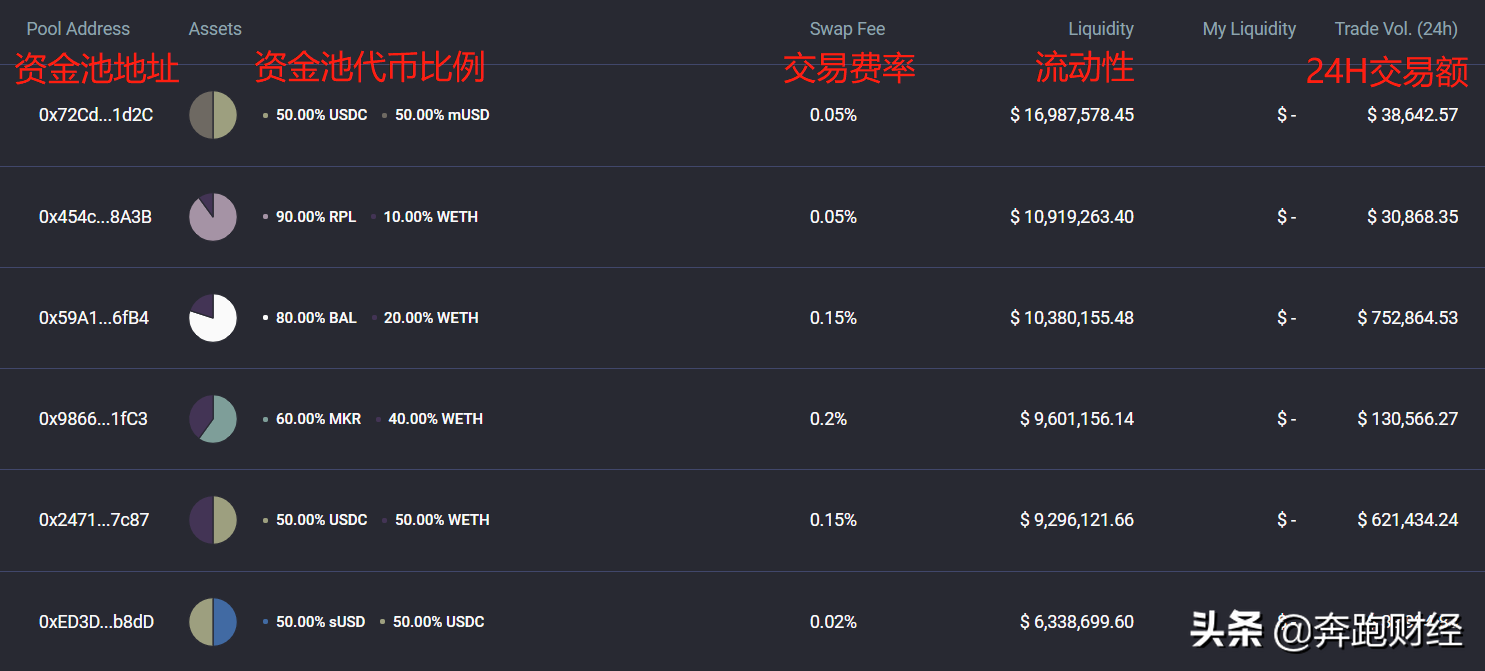Screen dimensions: 1485x671
Task: Select the 50.00% USDC label in the top pool
Action: click(x=322, y=114)
